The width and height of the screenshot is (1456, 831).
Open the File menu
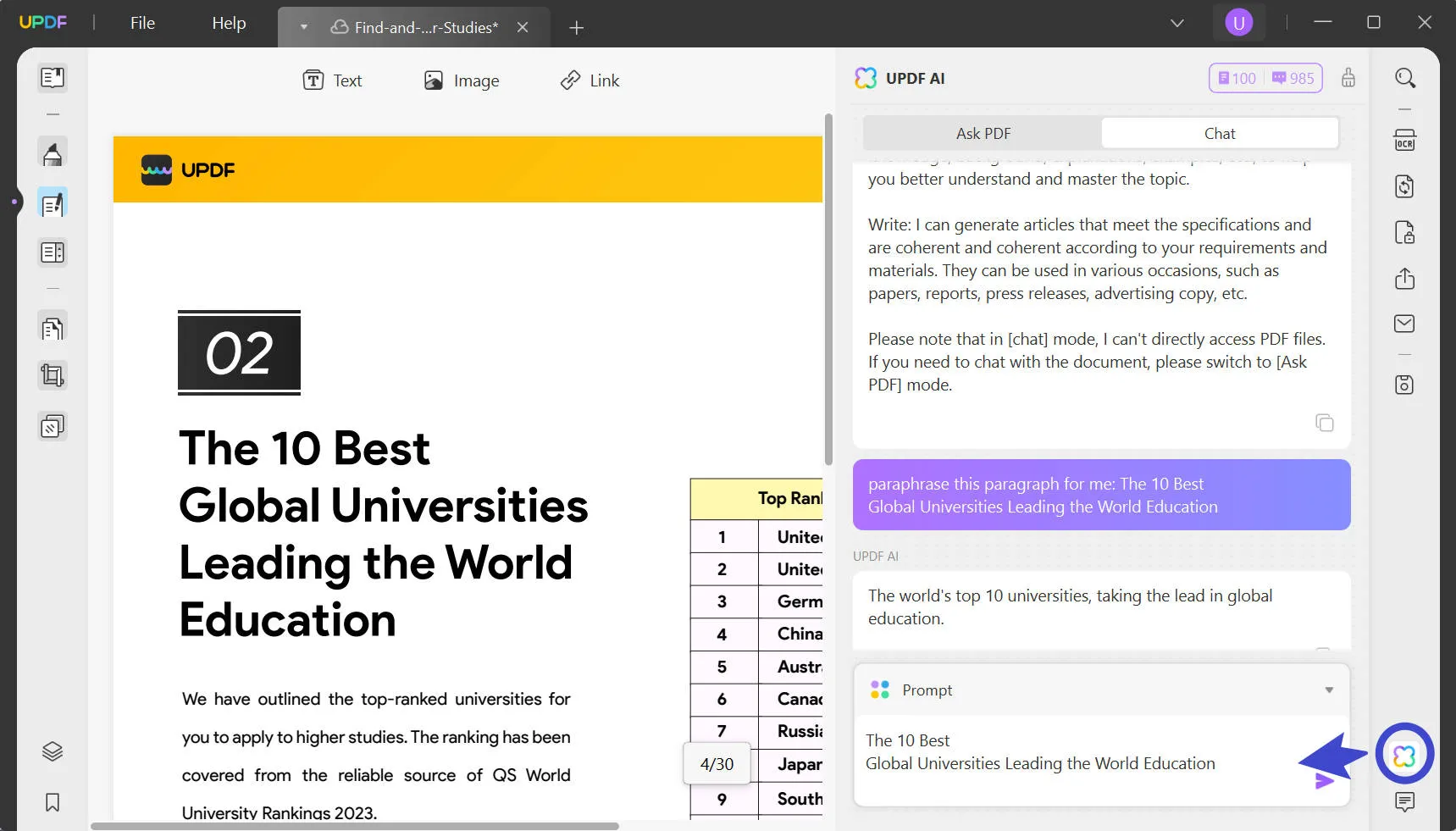point(142,23)
